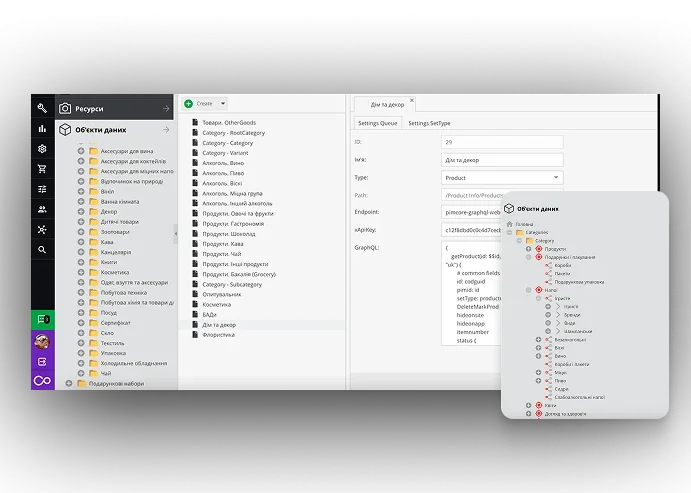Click the green notifications chat icon
691x493 pixels.
pyautogui.click(x=42, y=319)
